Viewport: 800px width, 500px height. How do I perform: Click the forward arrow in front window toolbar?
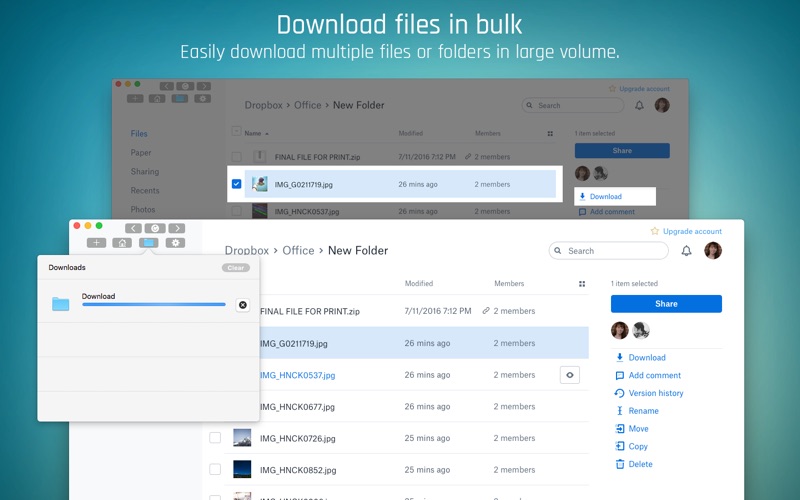tap(177, 228)
